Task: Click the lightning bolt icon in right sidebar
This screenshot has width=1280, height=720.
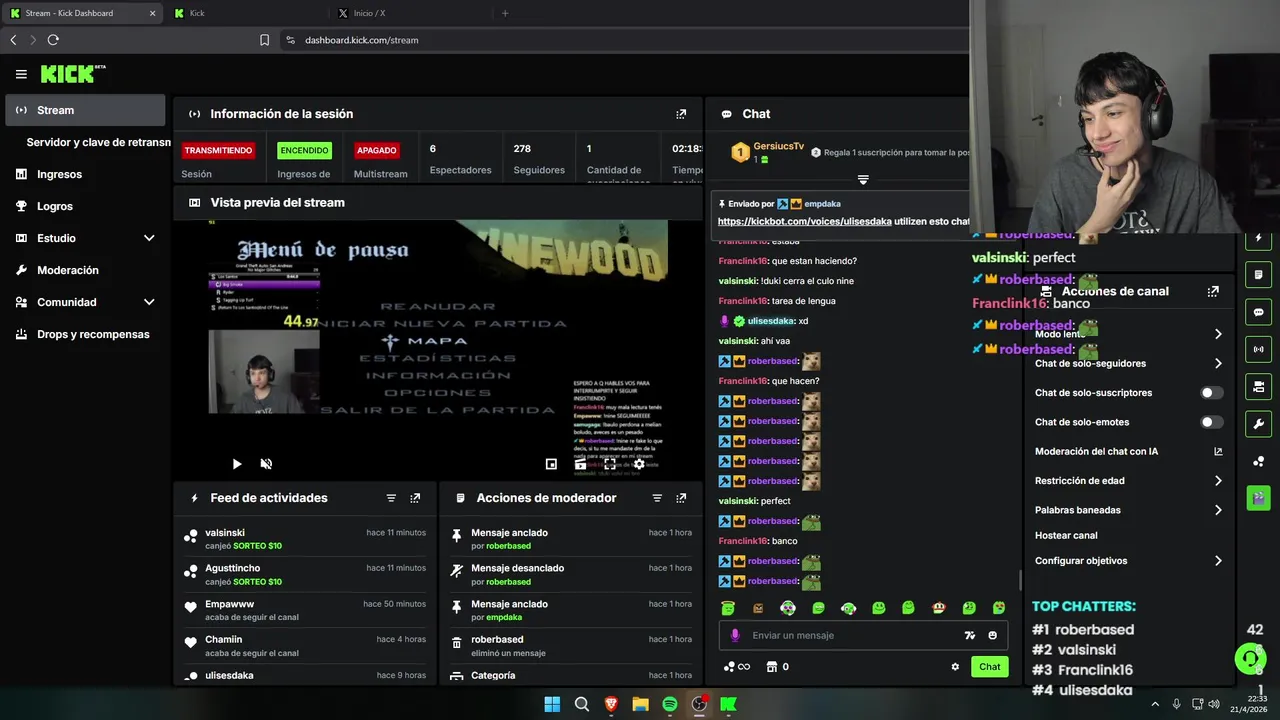Action: (1258, 239)
